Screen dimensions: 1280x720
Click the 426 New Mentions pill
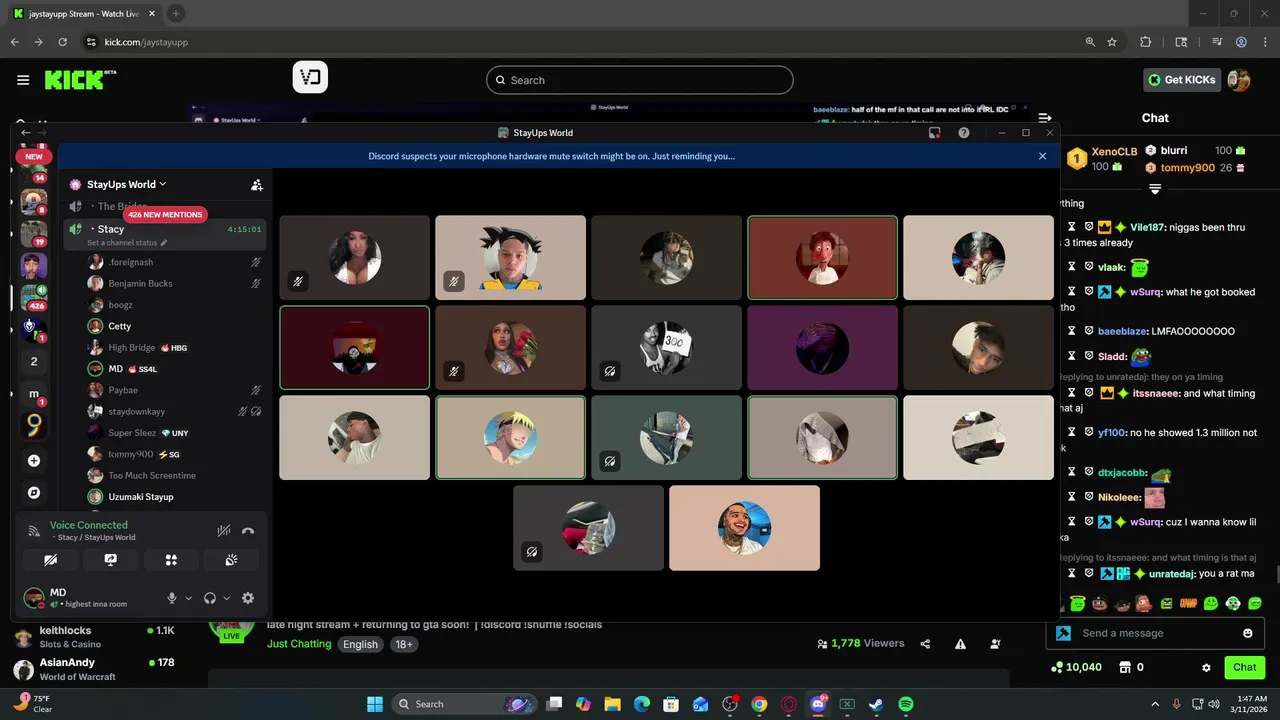(x=164, y=214)
